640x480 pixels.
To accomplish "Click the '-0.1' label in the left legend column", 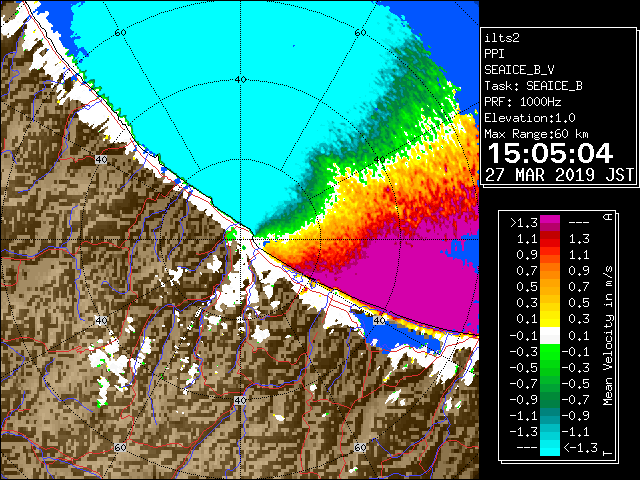I will coord(524,336).
